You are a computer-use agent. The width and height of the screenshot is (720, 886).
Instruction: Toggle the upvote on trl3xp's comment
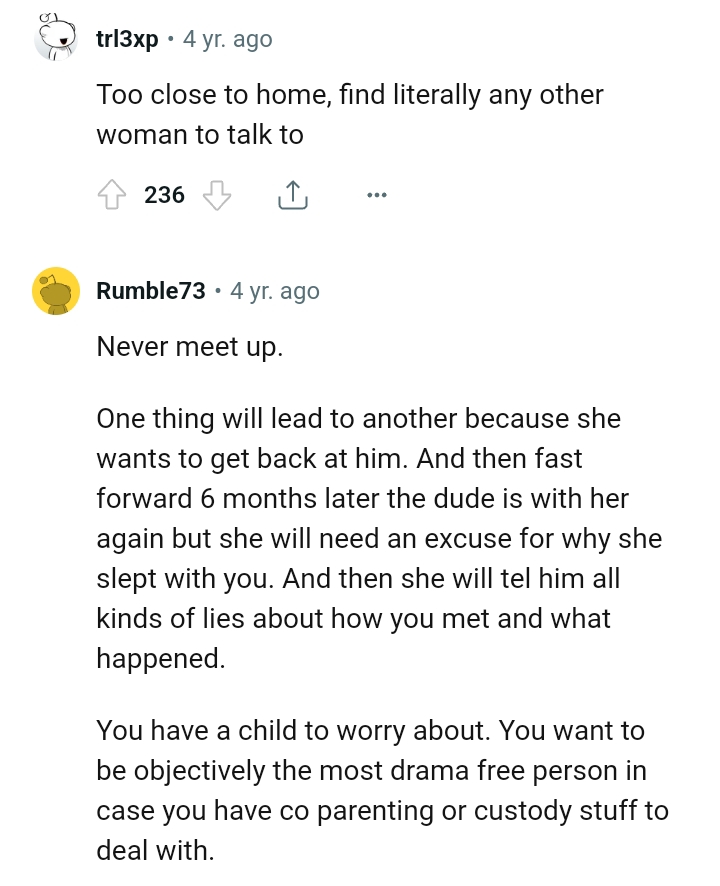point(113,195)
